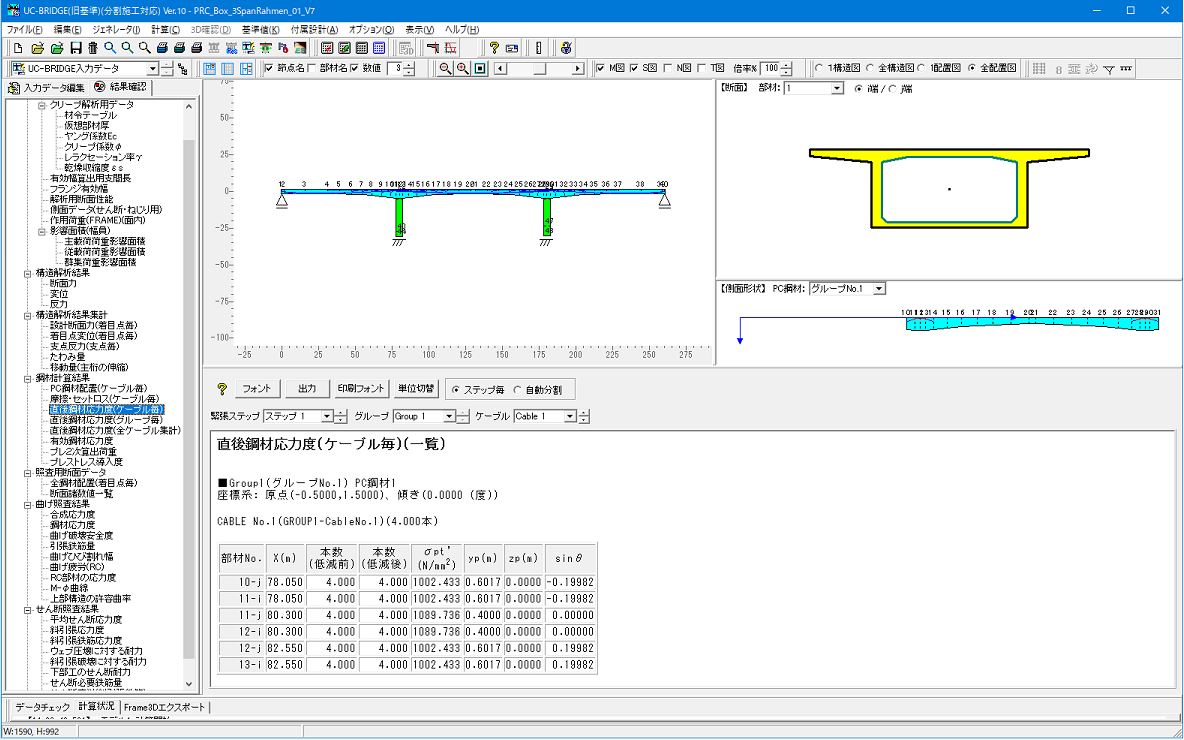The height and width of the screenshot is (740, 1184).
Task: Collapse the 鋼材計算結果 tree node
Action: pyautogui.click(x=28, y=378)
